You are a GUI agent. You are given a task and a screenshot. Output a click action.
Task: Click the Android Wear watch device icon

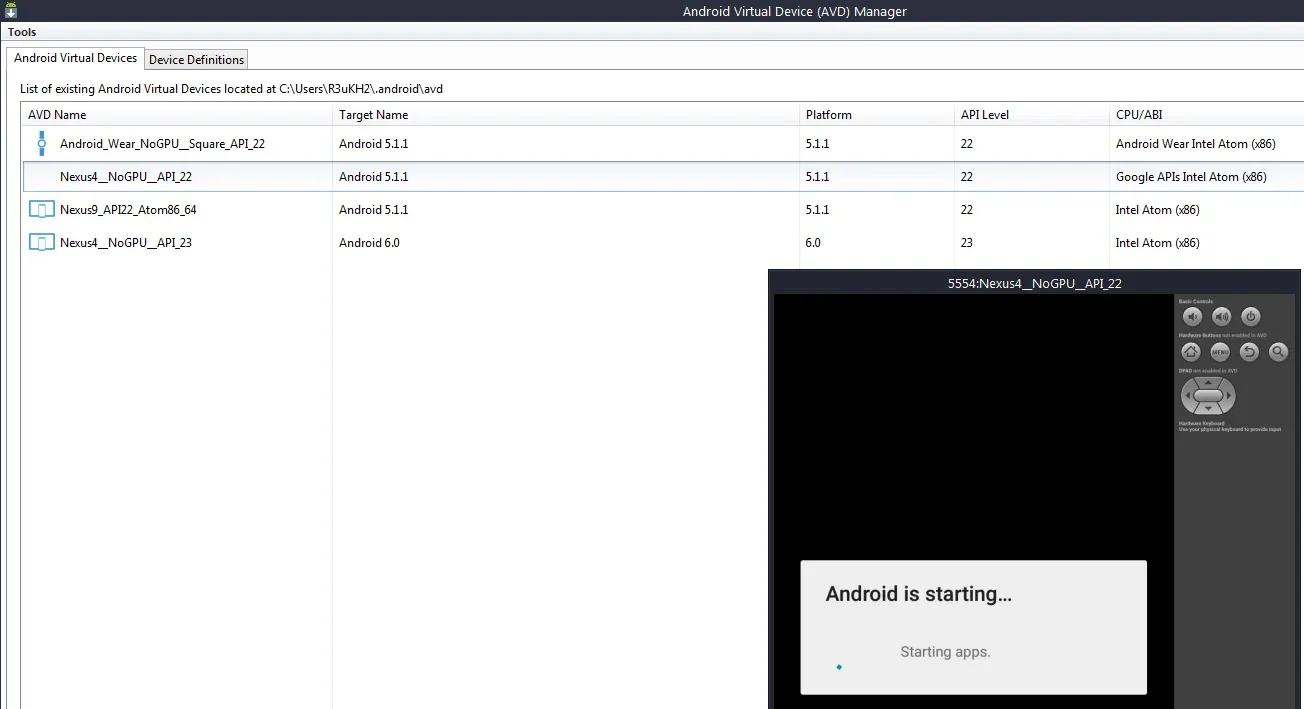(41, 143)
